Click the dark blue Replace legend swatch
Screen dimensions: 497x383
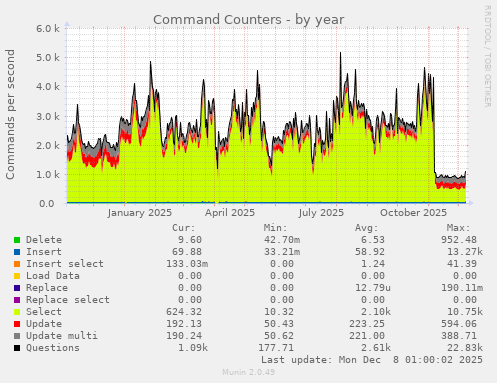(17, 288)
